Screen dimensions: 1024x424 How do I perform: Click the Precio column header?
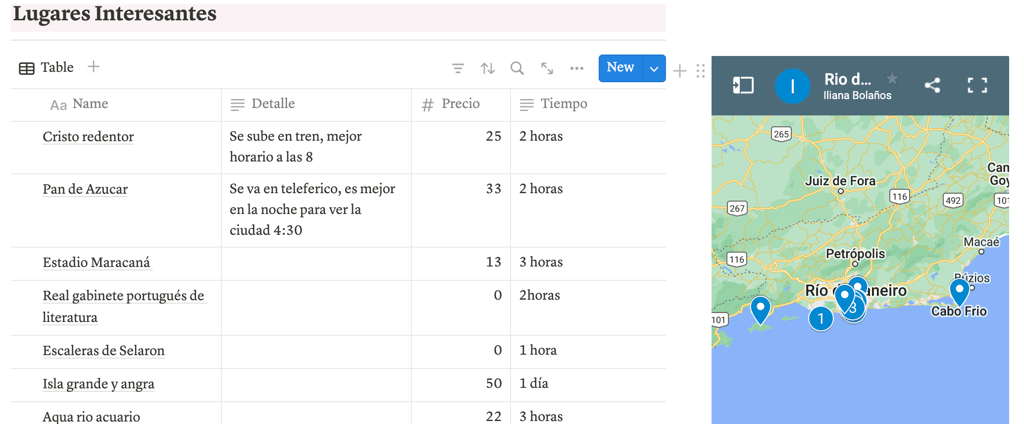[461, 105]
